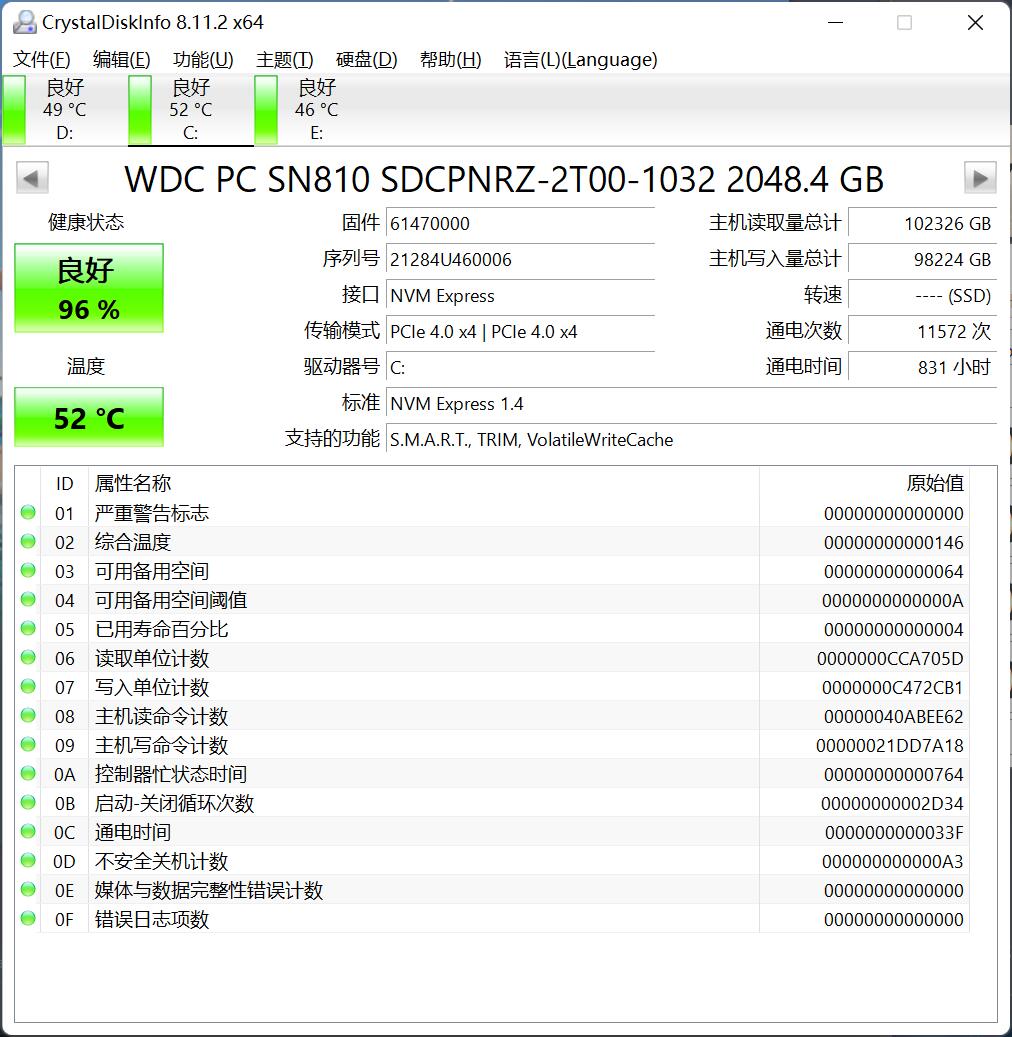Click status dot for ID 0B 启动-关闭循环次数
1012x1037 pixels.
coord(28,803)
